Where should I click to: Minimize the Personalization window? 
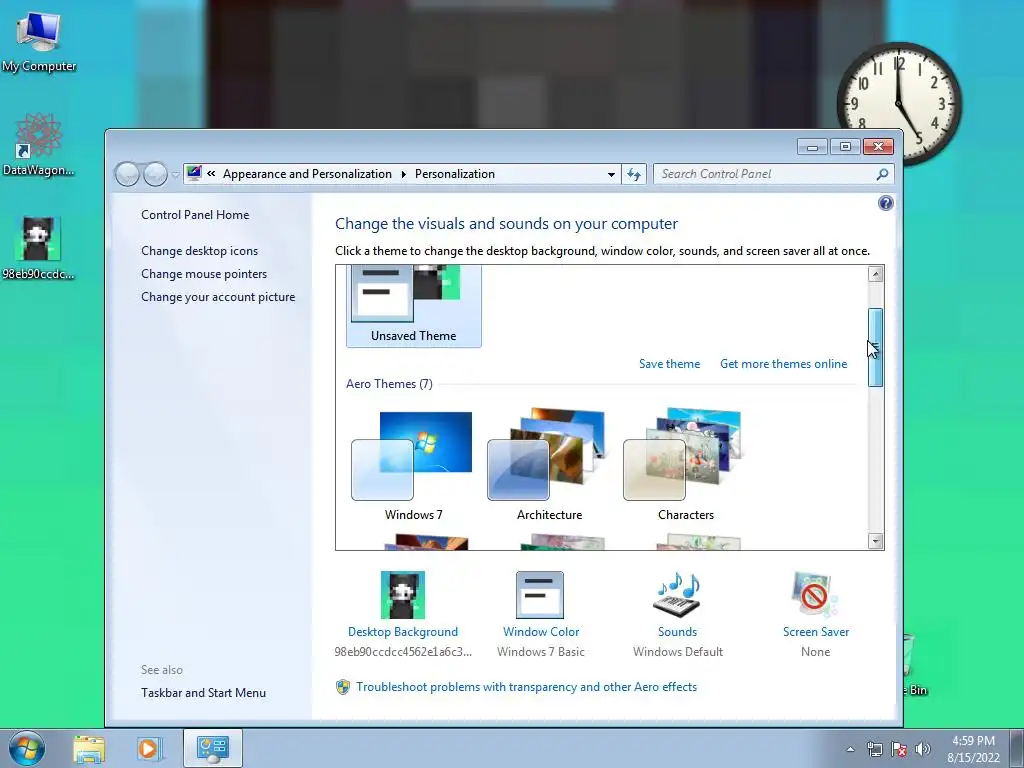click(812, 147)
